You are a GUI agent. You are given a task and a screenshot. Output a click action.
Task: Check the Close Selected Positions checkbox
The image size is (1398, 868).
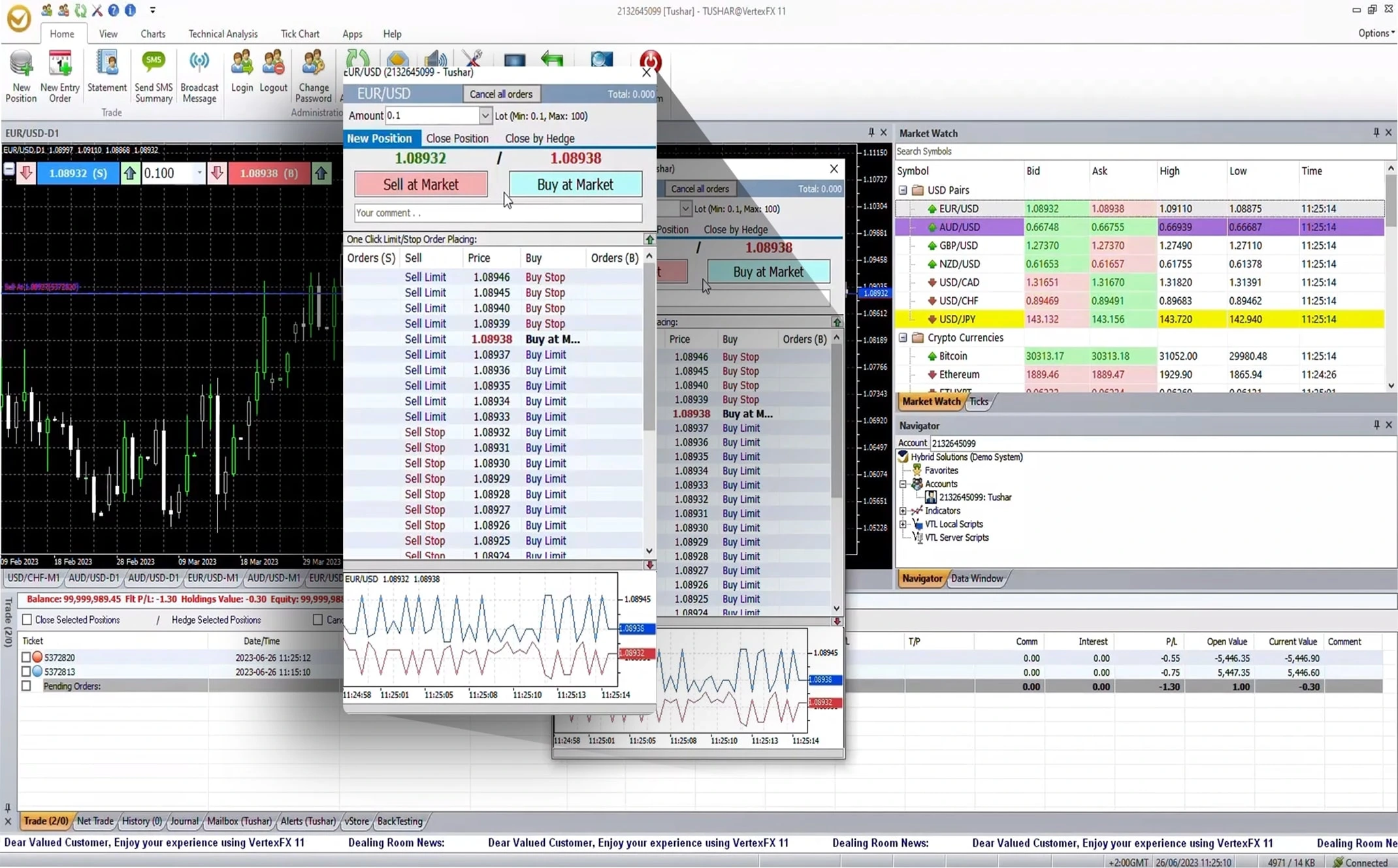[26, 619]
